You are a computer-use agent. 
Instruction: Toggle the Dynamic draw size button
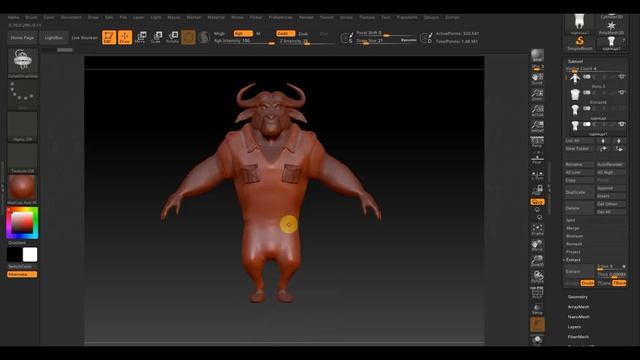[x=408, y=40]
